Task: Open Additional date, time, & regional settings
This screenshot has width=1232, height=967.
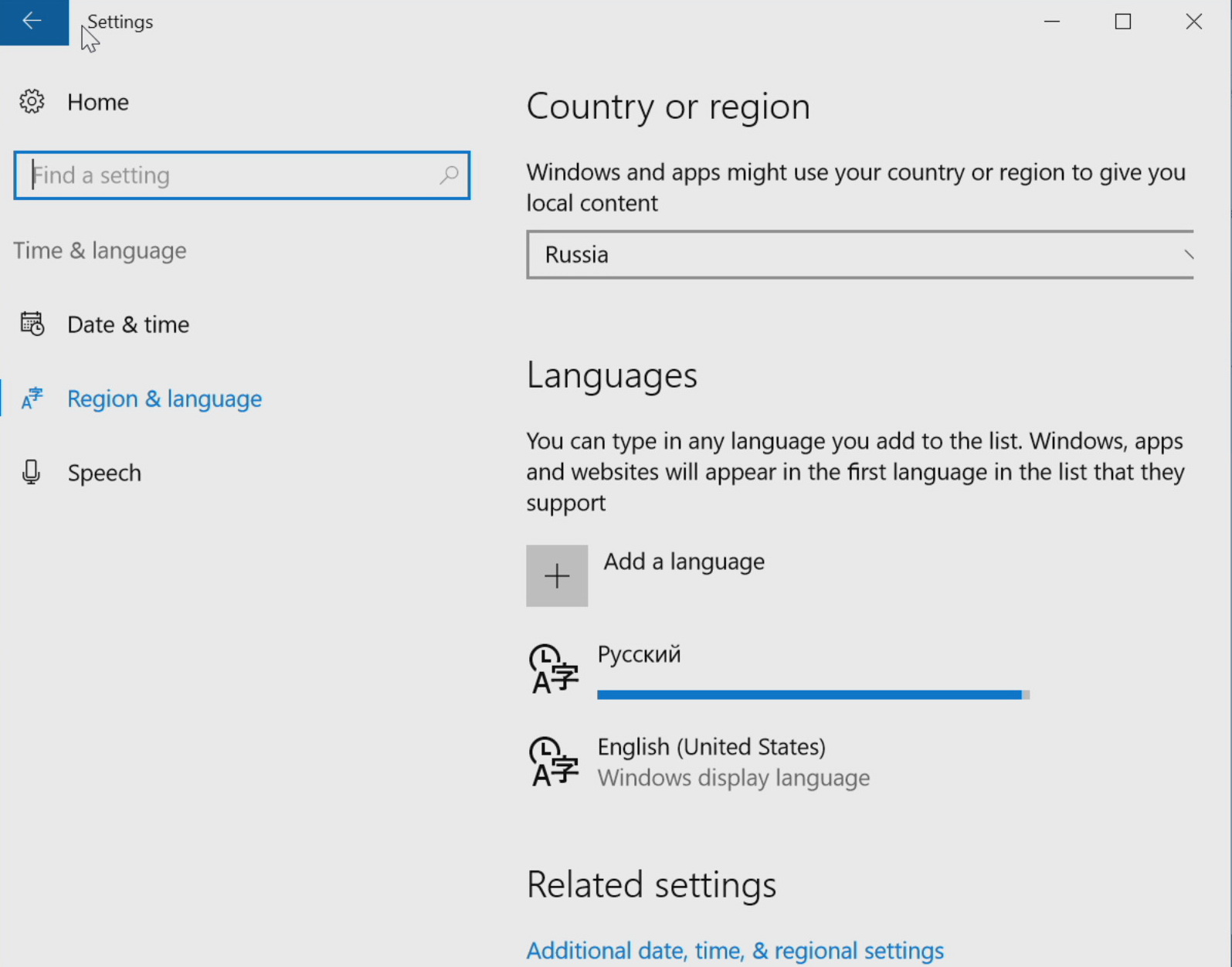Action: [x=735, y=950]
